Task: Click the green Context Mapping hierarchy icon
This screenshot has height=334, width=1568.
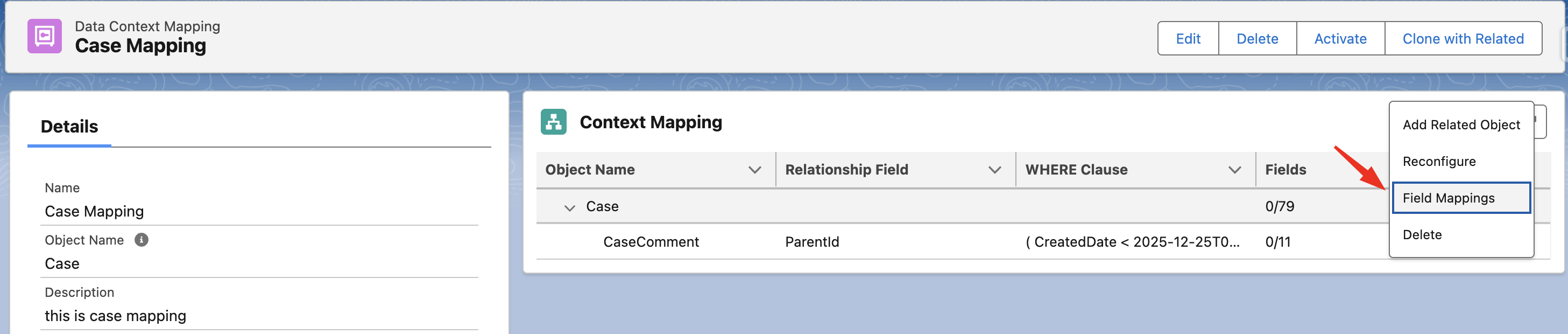Action: click(x=553, y=122)
